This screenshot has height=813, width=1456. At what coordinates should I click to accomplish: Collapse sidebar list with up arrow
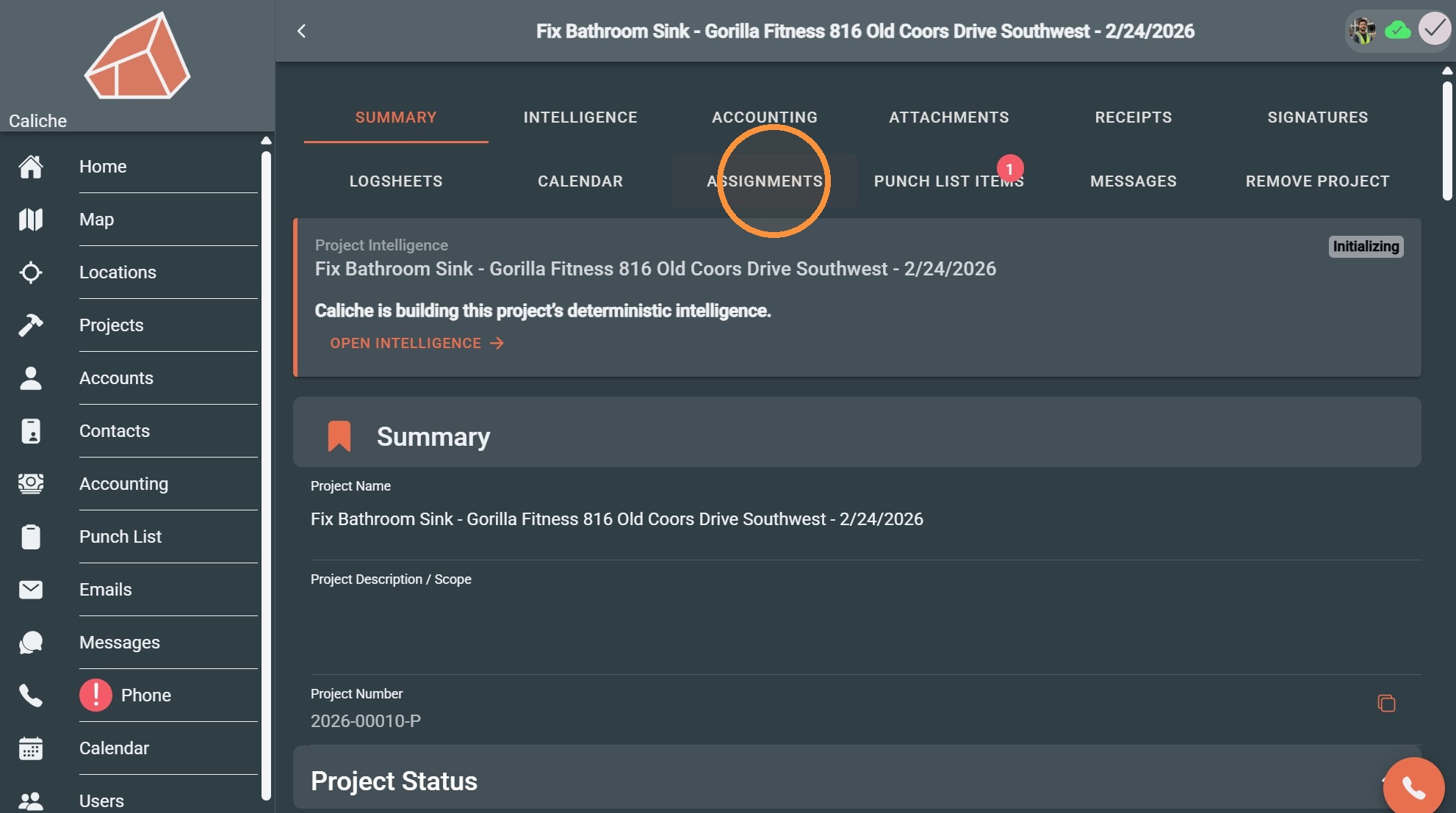[x=266, y=140]
